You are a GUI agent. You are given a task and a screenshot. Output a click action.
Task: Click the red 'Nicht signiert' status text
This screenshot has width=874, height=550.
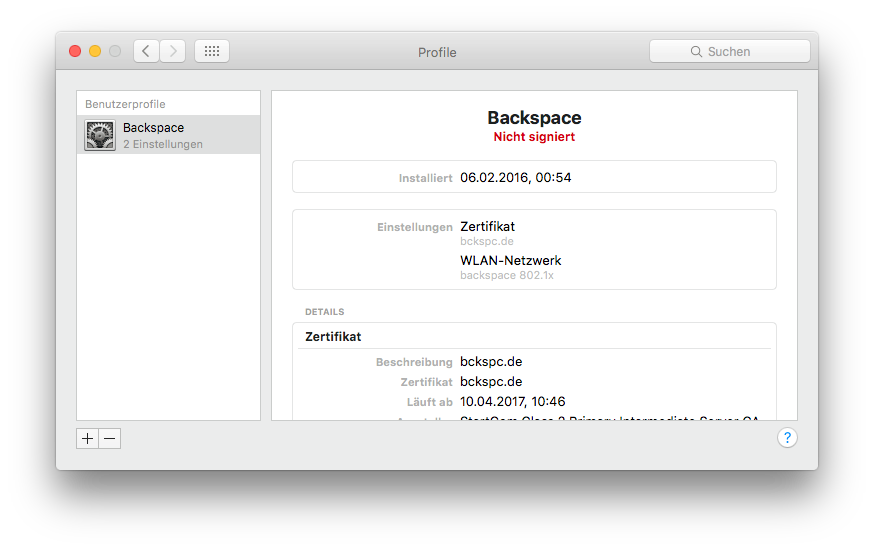[534, 137]
